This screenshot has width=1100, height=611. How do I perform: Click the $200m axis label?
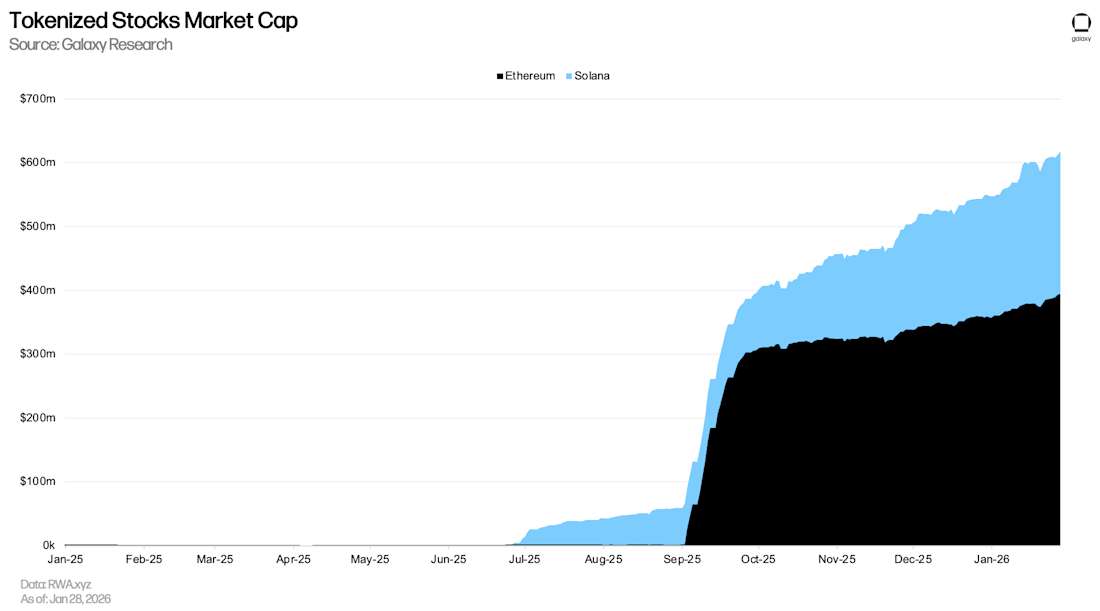38,417
